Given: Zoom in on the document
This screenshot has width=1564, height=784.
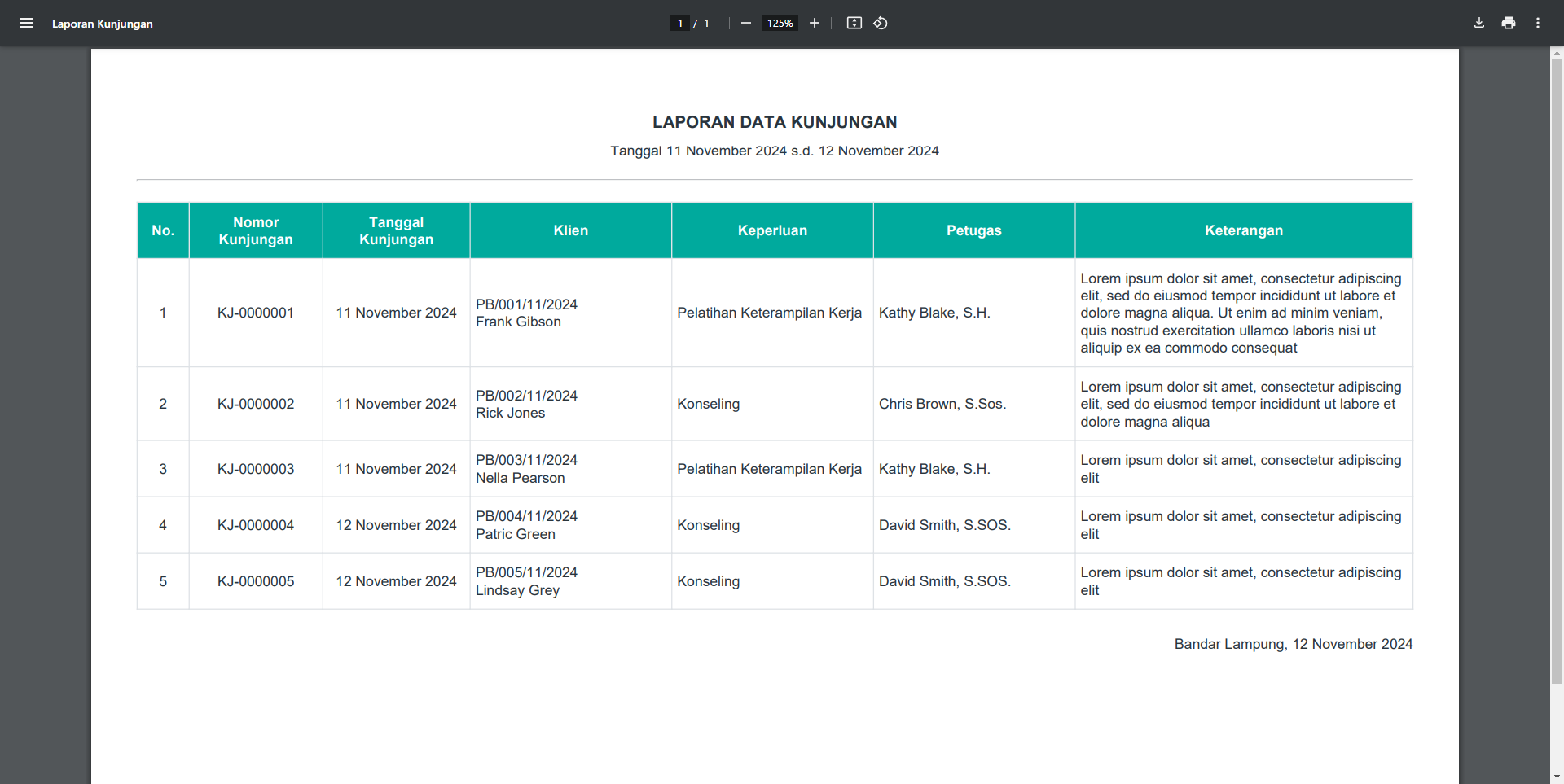Looking at the screenshot, I should [815, 23].
